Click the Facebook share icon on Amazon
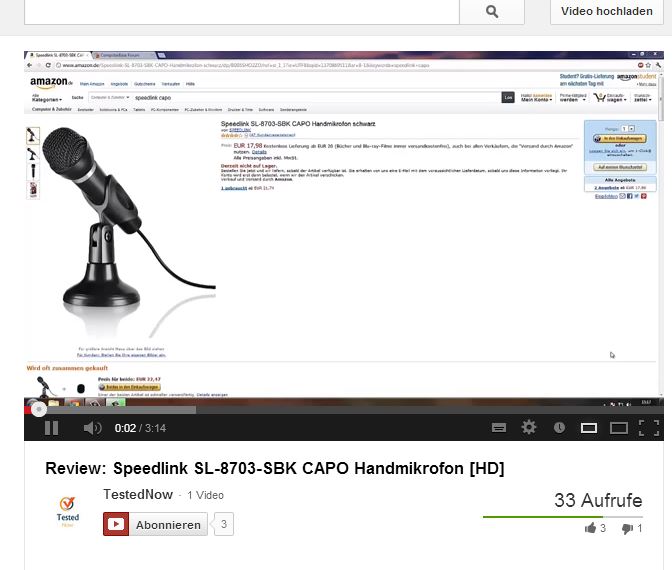672x570 pixels. coord(630,196)
